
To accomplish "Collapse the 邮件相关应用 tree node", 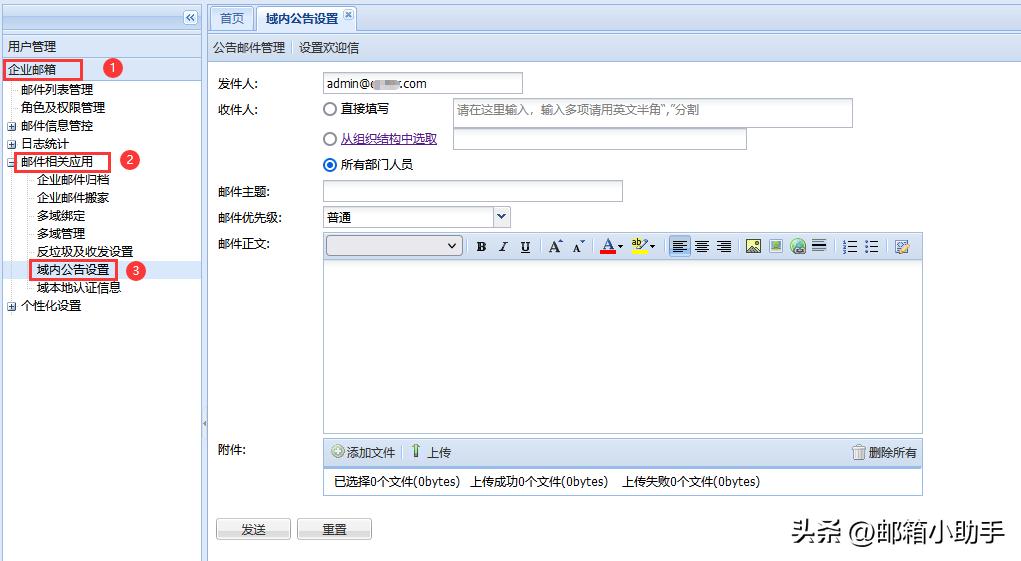I will (x=12, y=162).
